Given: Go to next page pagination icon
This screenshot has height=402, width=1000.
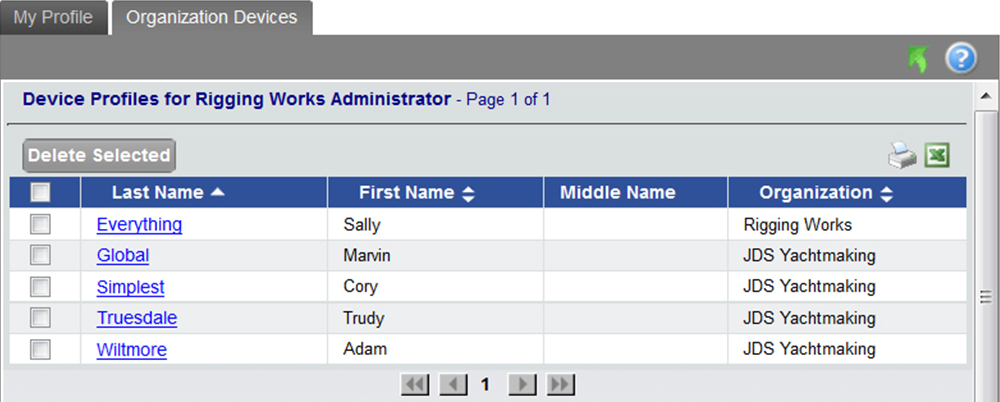Looking at the screenshot, I should (523, 384).
